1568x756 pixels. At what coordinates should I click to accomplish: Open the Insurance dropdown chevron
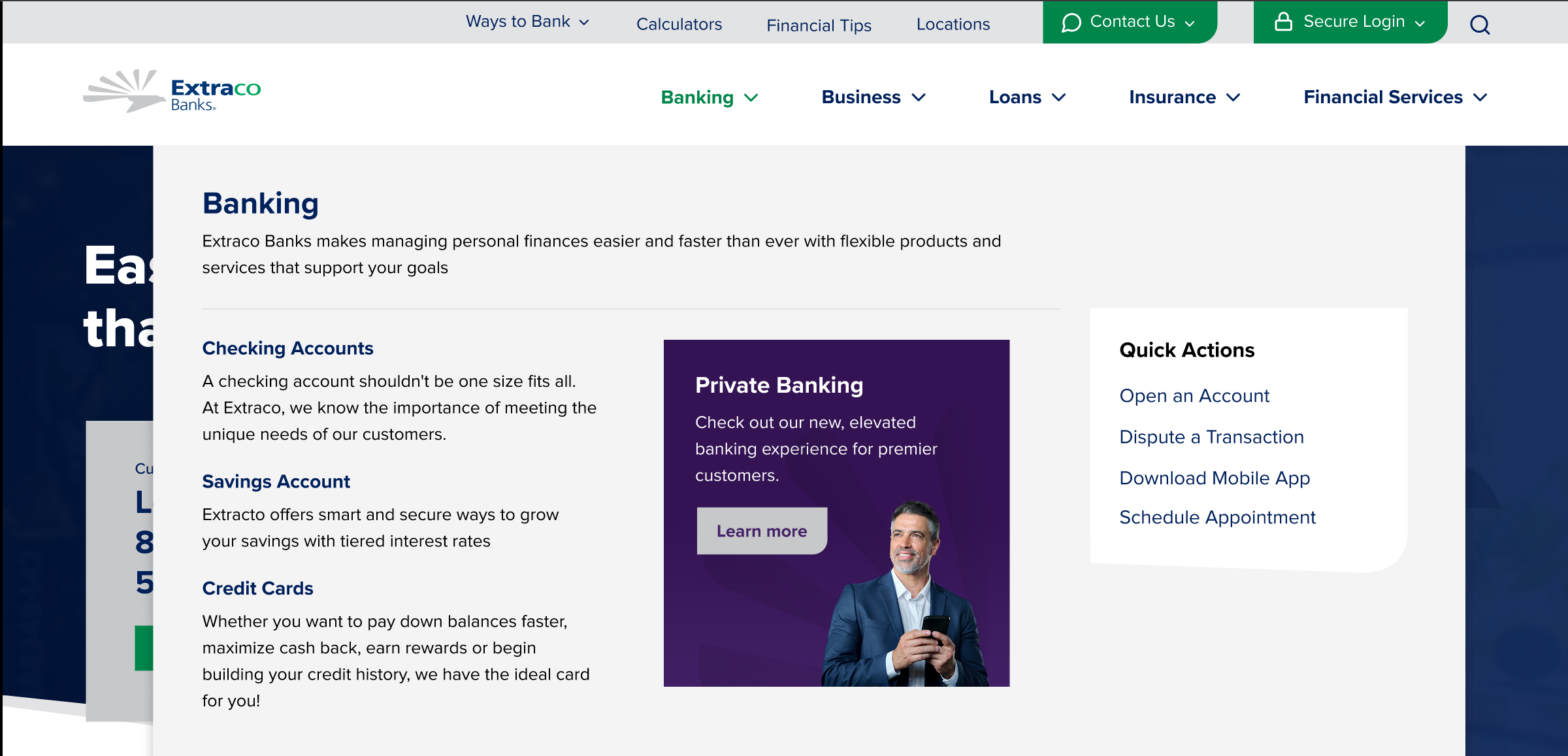point(1233,98)
